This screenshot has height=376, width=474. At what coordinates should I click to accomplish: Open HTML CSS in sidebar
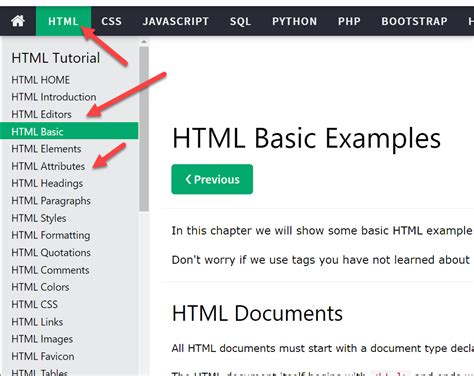click(x=34, y=304)
